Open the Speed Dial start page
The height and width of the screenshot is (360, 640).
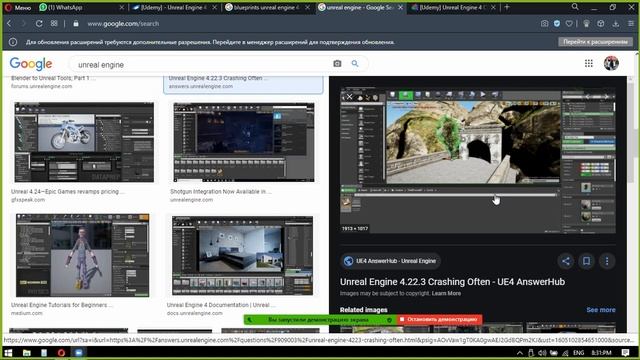tap(54, 24)
